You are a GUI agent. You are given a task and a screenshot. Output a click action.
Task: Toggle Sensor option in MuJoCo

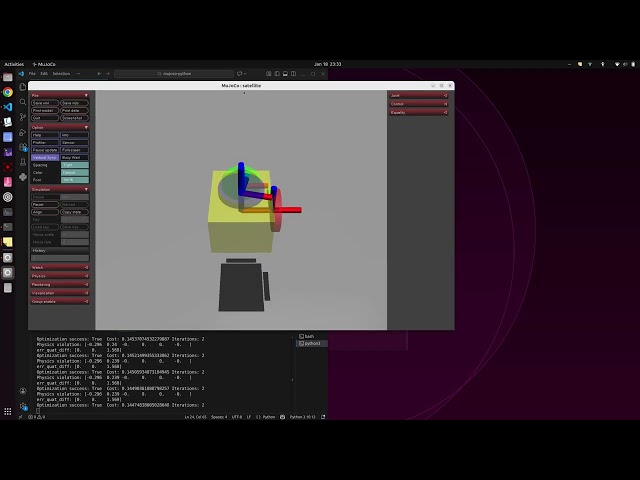[x=74, y=142]
